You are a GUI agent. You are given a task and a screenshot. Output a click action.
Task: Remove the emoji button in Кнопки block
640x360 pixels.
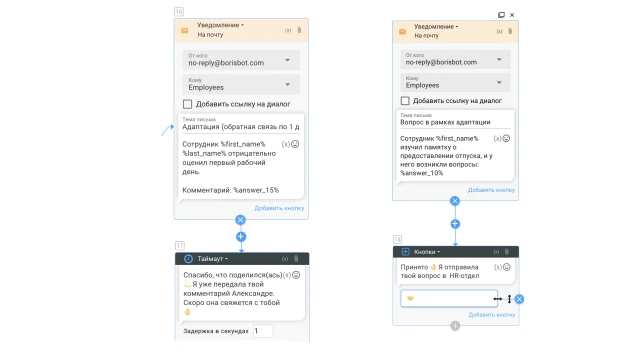519,299
